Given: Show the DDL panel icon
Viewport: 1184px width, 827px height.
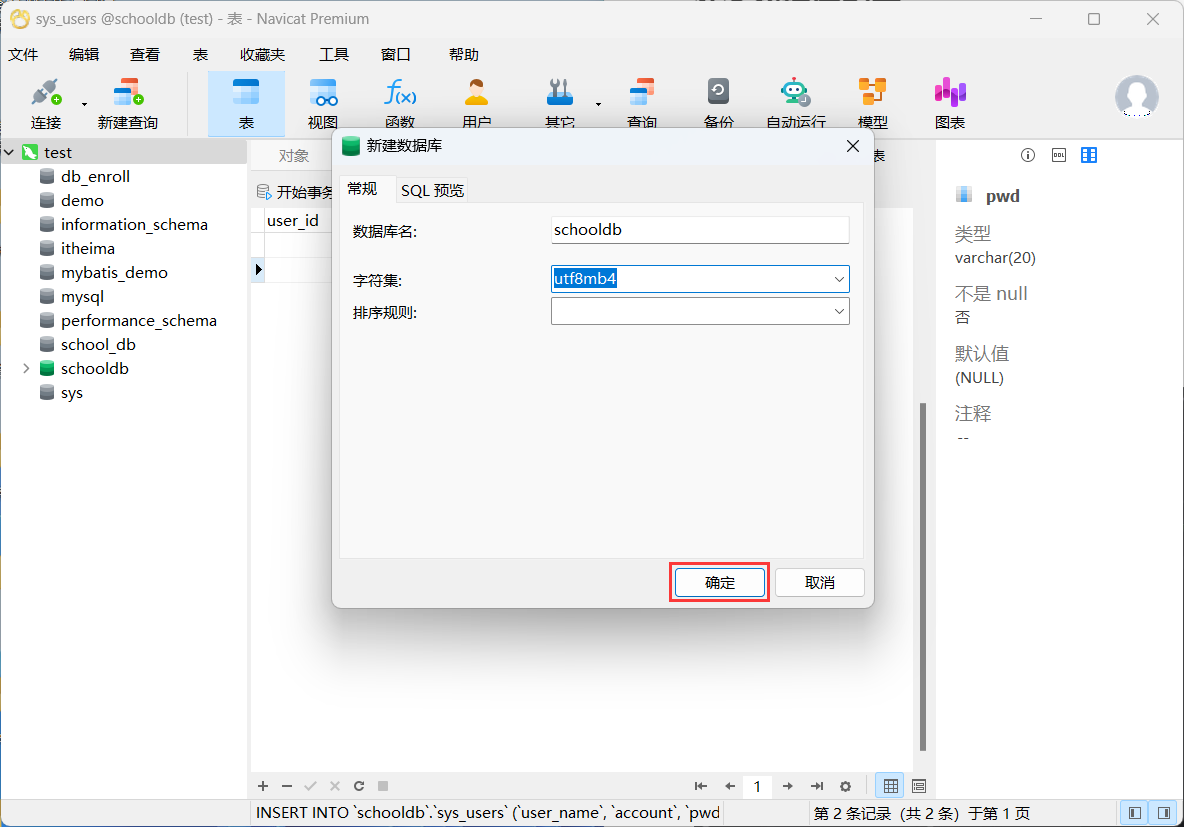Looking at the screenshot, I should [x=1058, y=155].
